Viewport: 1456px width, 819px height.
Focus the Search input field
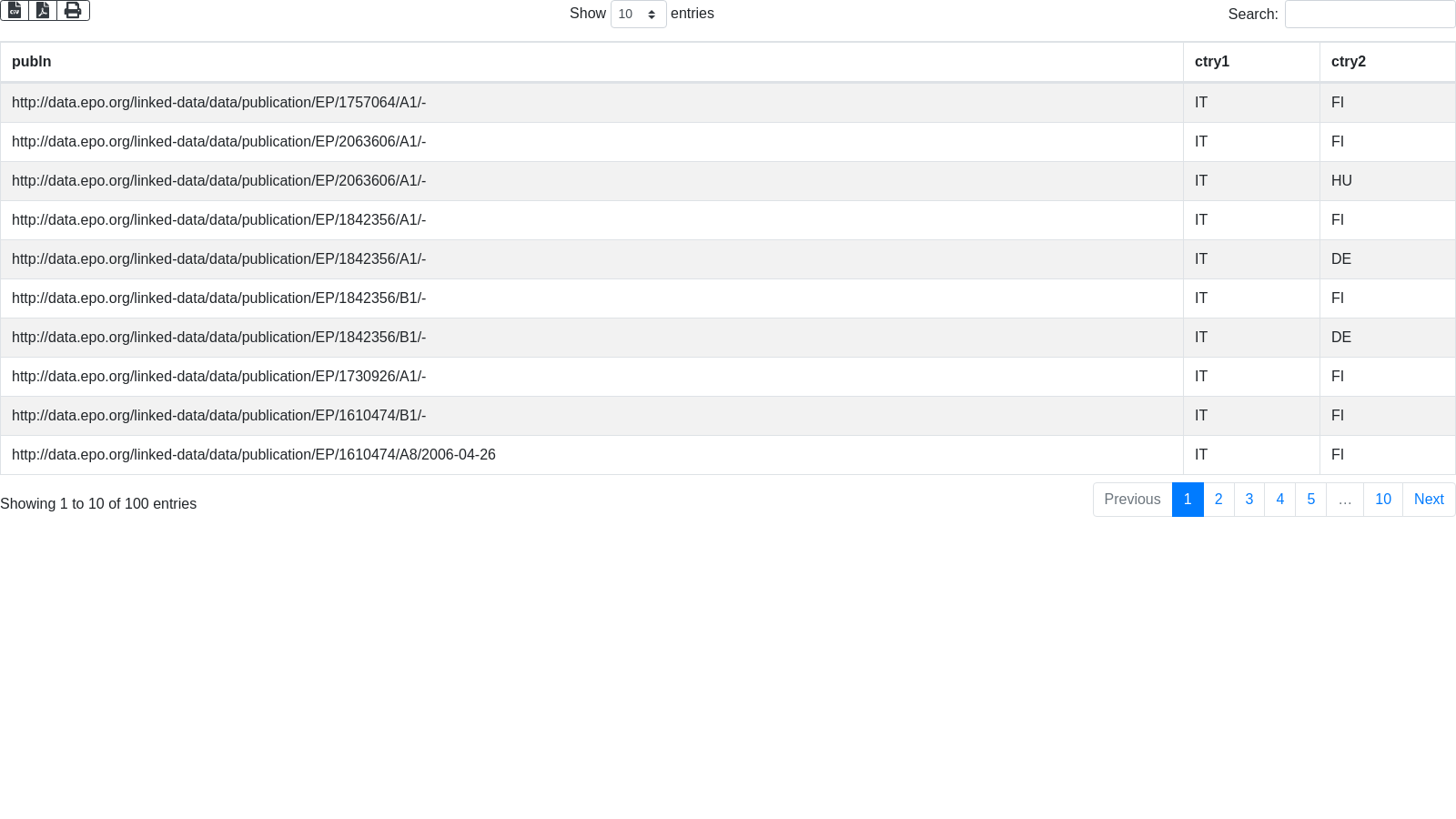pos(1370,15)
